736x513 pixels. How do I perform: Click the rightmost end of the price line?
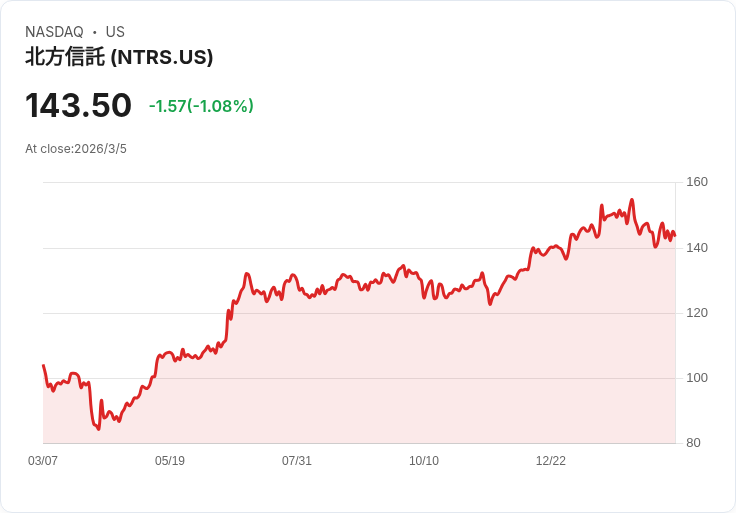[675, 236]
